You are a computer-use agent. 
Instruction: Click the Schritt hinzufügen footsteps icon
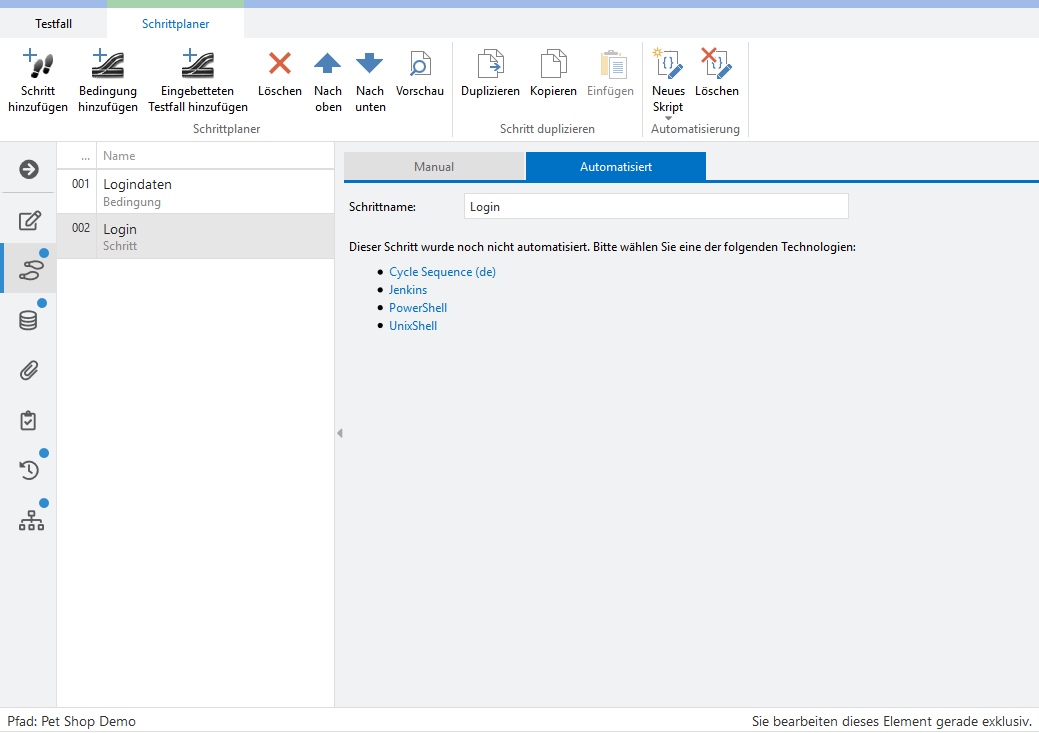tap(38, 64)
